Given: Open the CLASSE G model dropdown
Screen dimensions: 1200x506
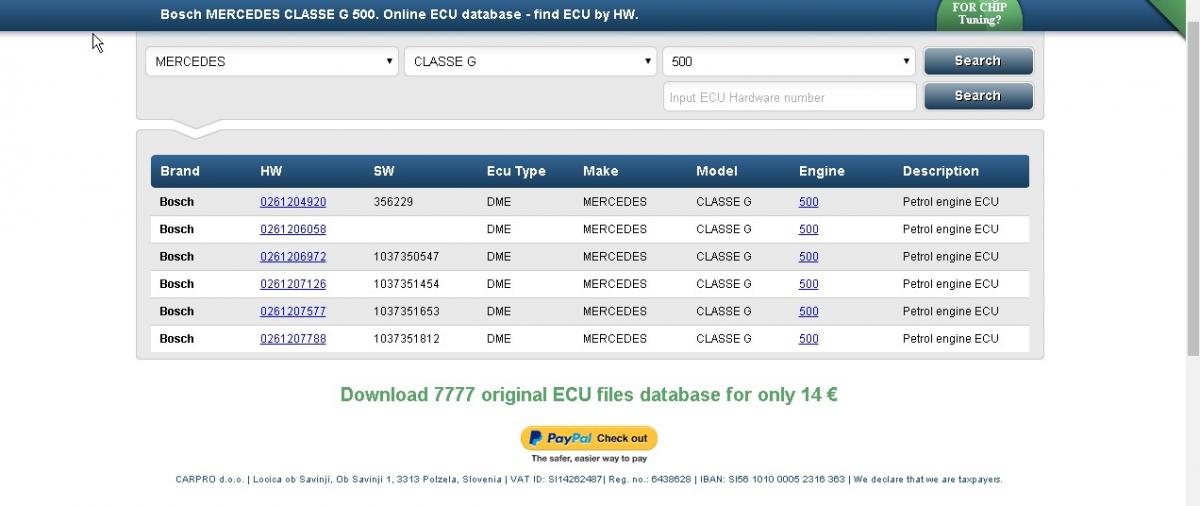Looking at the screenshot, I should point(530,61).
